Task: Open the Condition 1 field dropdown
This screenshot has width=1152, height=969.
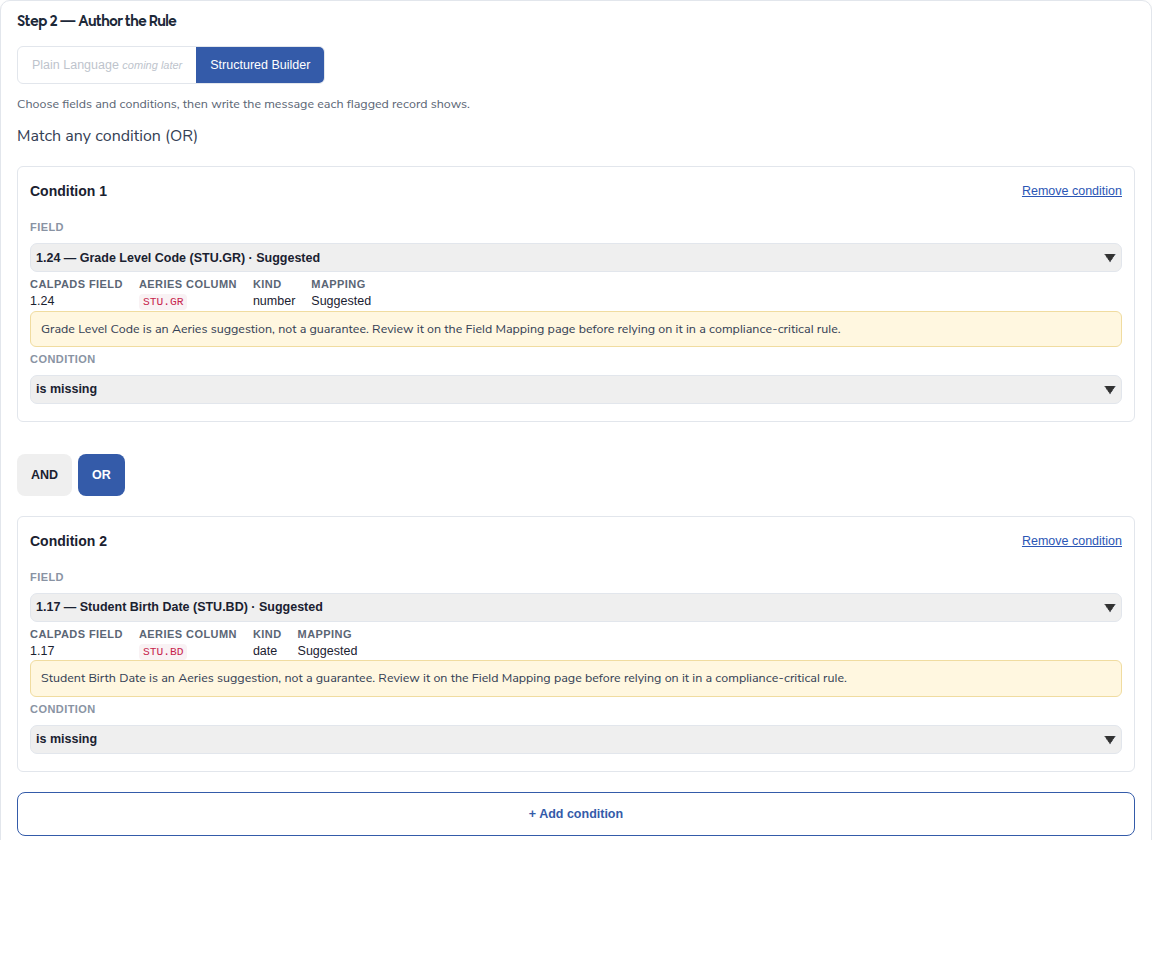Action: (576, 258)
